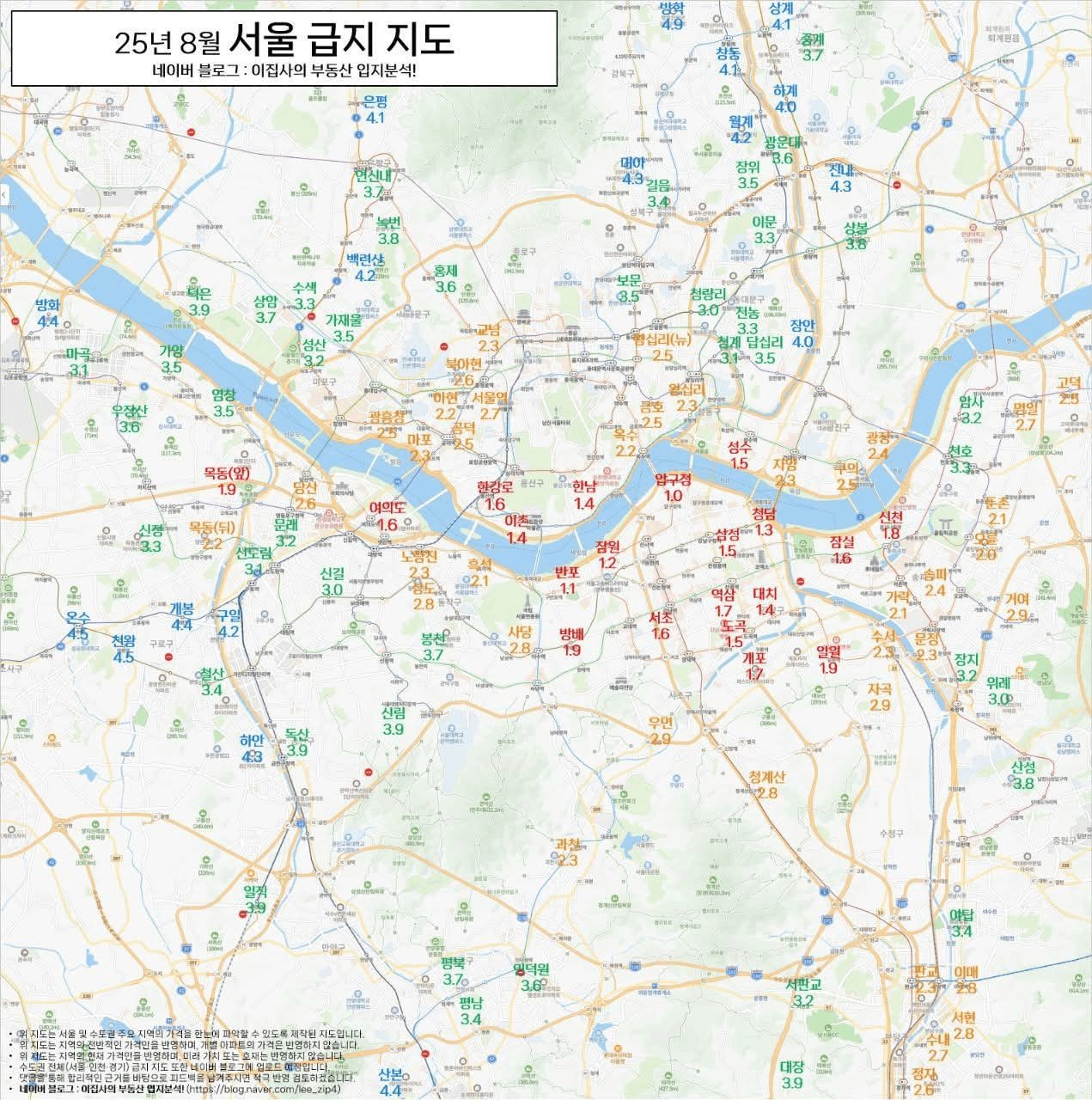Screen dimensions: 1092x1100
Task: Click the 여의도 1.6 label
Action: 387,516
